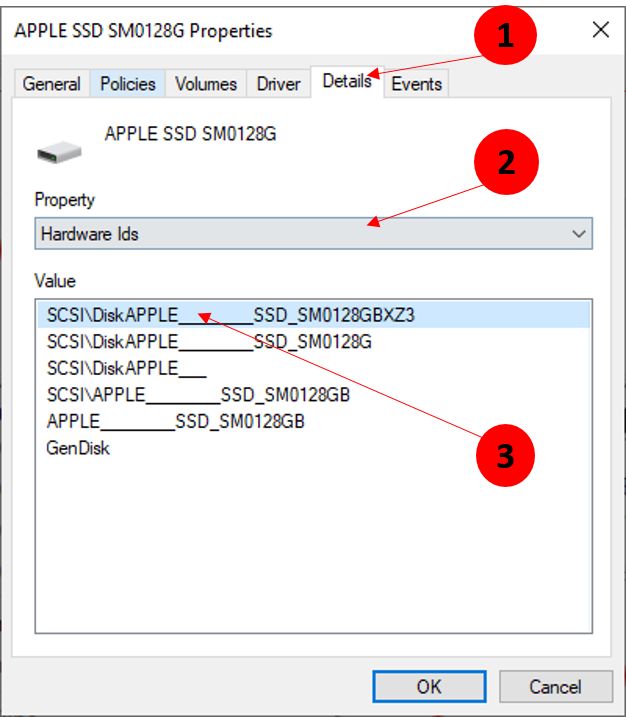Close the Properties dialog
The height and width of the screenshot is (717, 626).
(x=600, y=30)
